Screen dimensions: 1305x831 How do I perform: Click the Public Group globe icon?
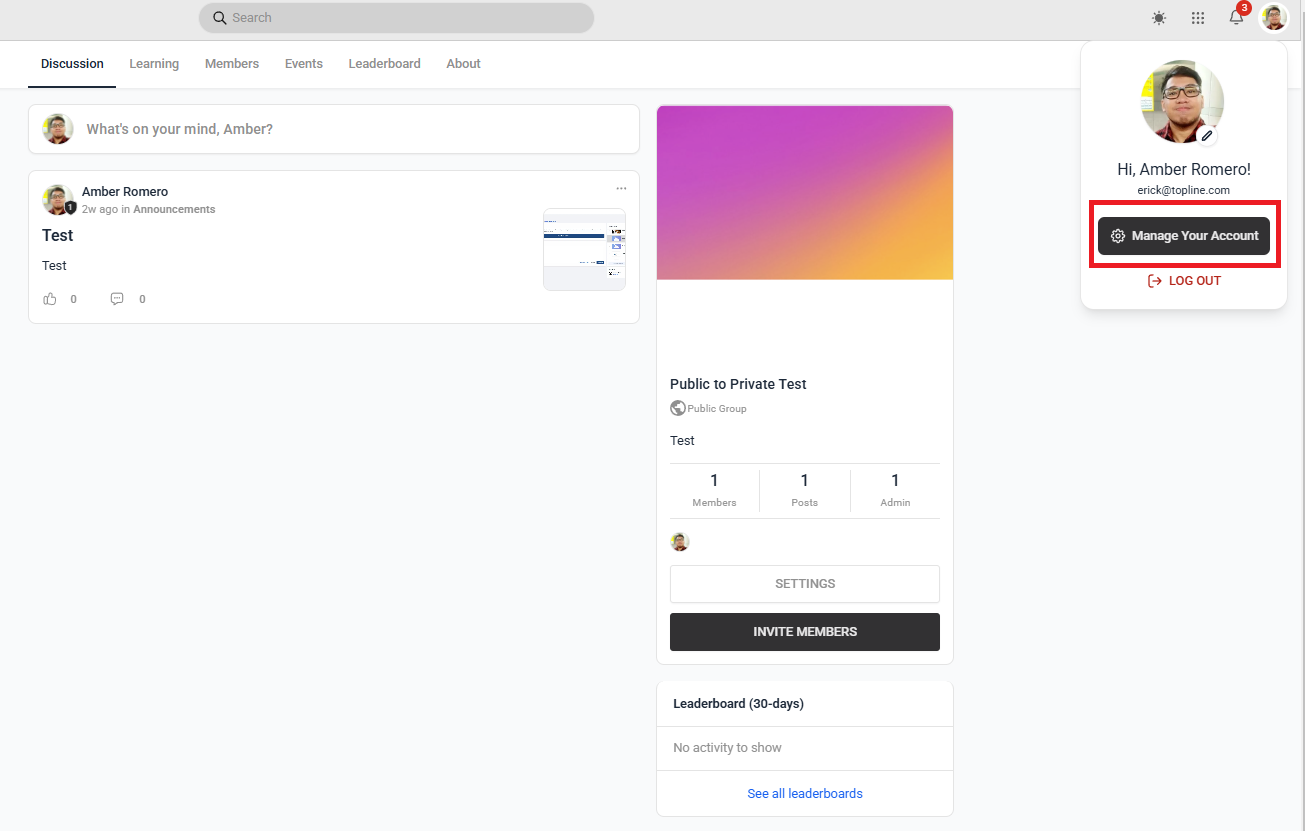[x=678, y=408]
